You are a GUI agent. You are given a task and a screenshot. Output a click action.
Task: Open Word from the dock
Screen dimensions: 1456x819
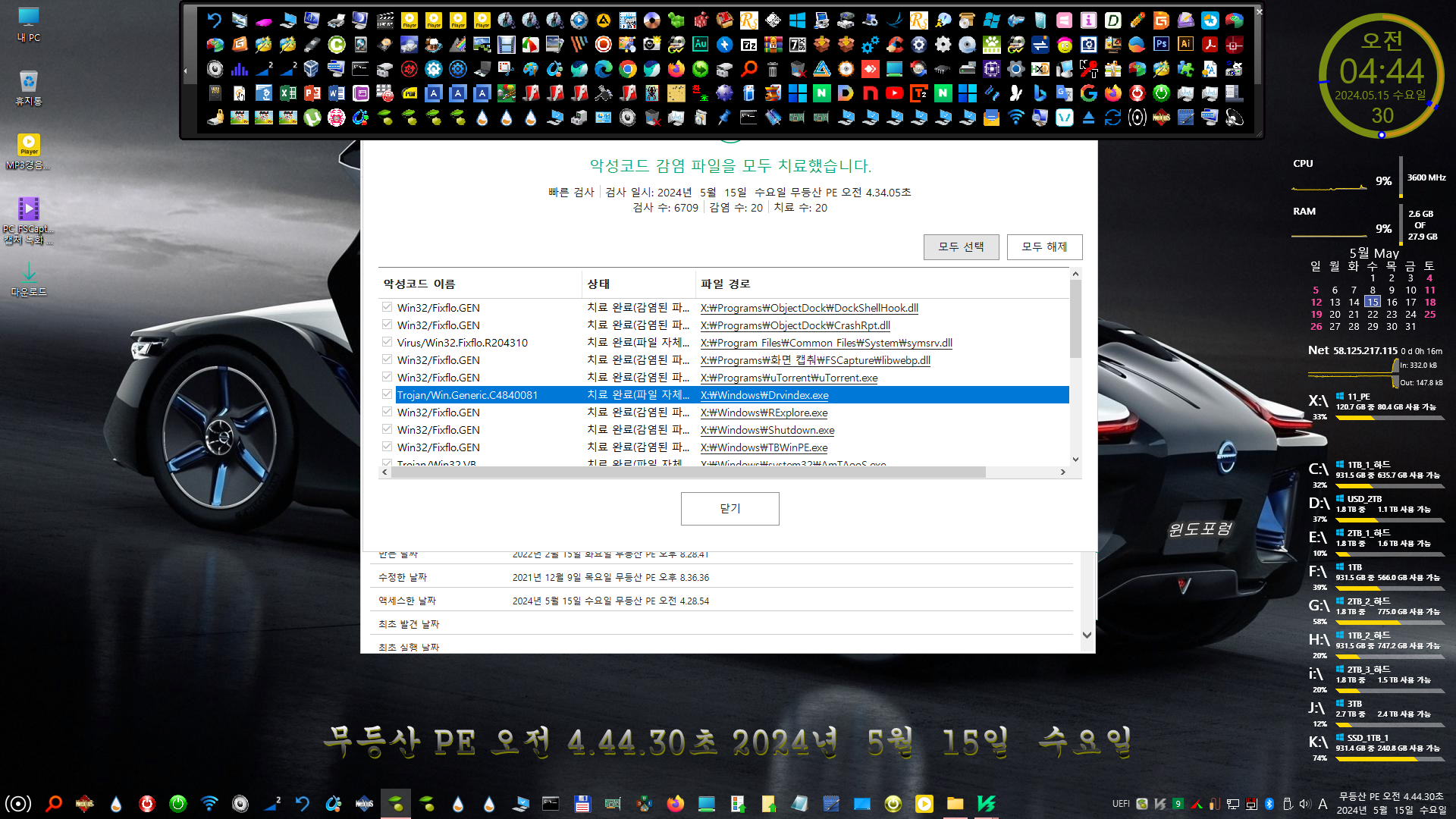click(337, 93)
